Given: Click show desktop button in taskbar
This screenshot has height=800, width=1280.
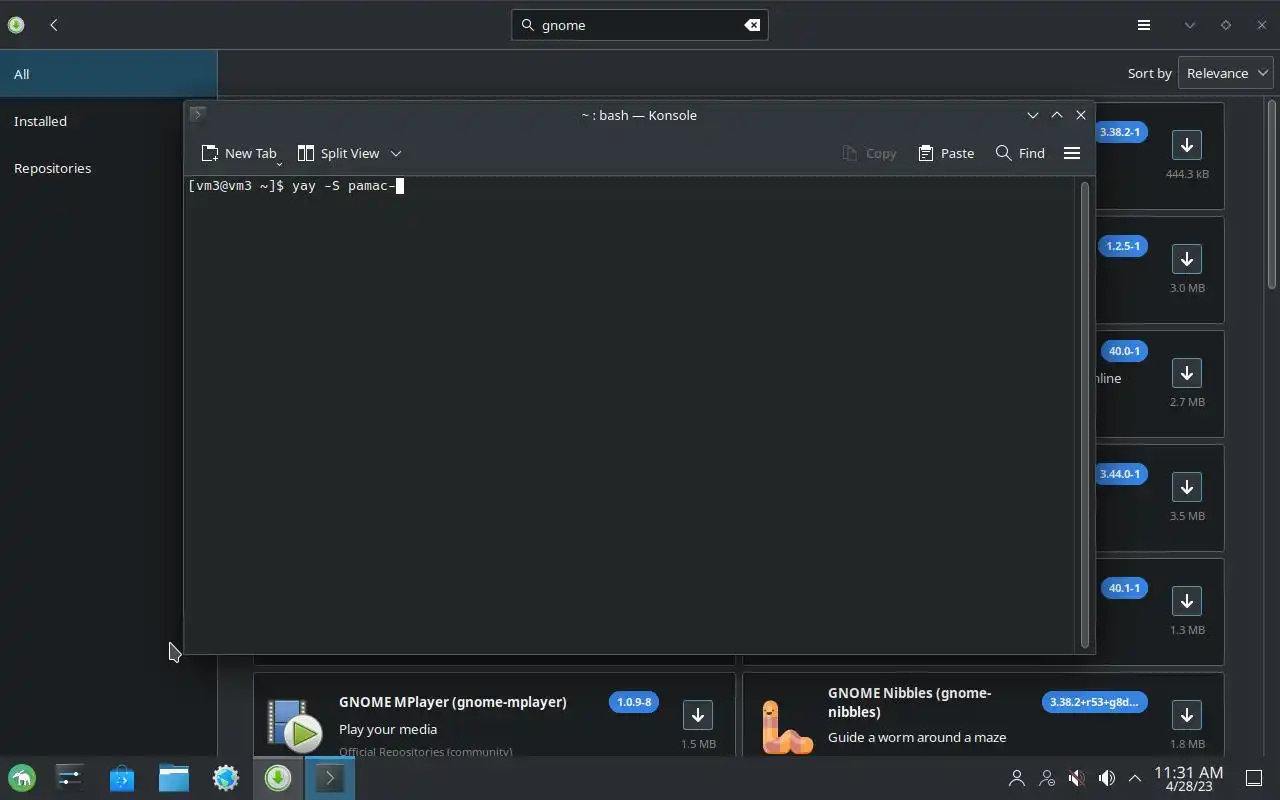Looking at the screenshot, I should (1253, 777).
